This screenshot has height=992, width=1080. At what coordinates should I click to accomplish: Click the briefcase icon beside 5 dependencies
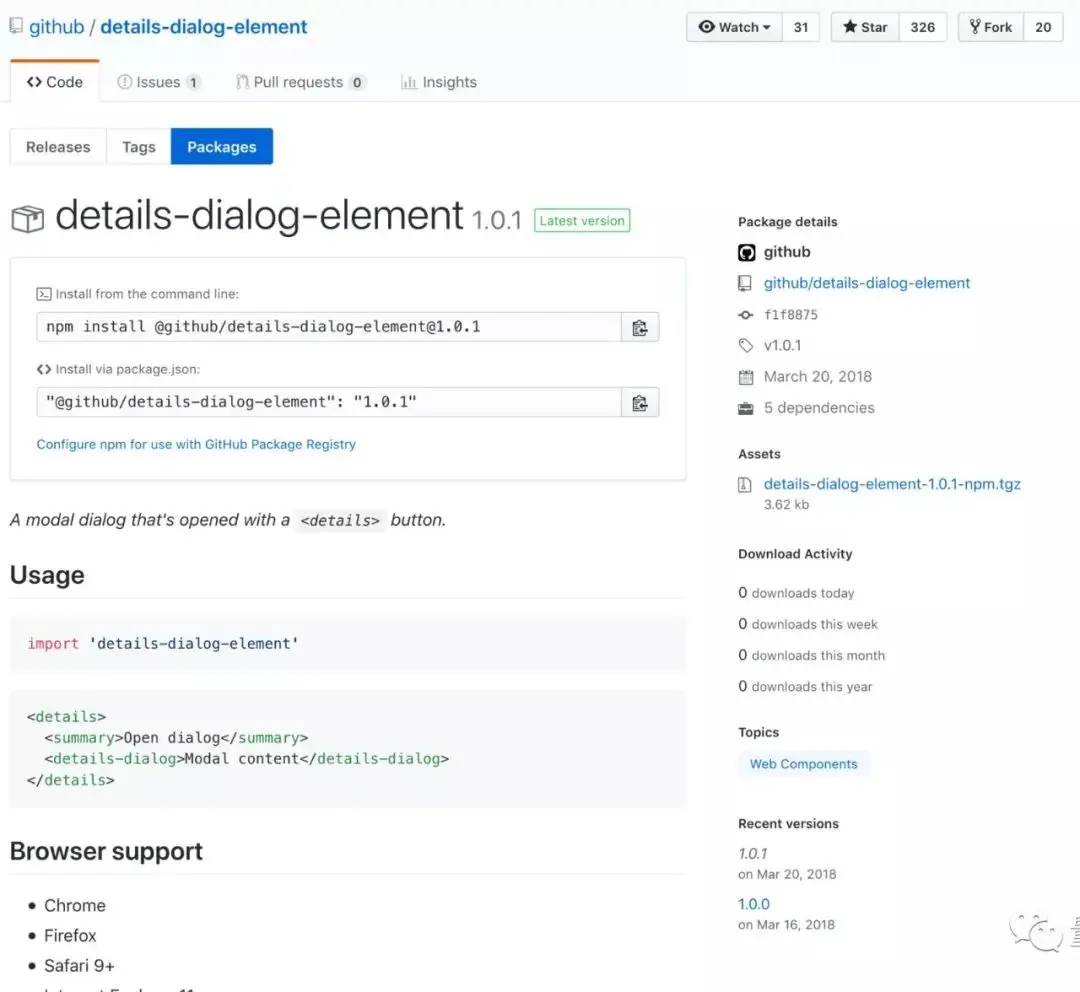coord(746,409)
